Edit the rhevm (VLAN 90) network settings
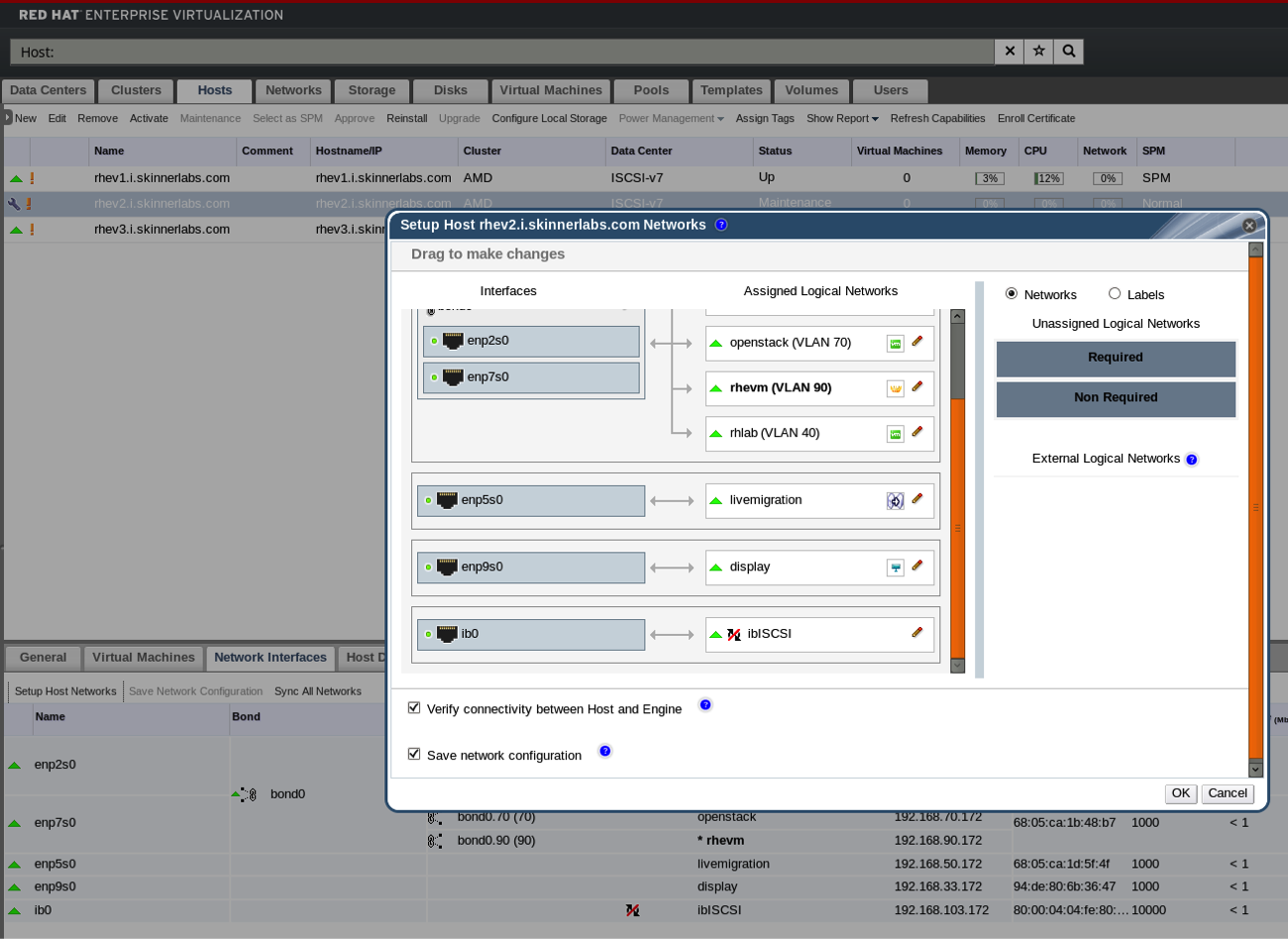 click(x=917, y=387)
